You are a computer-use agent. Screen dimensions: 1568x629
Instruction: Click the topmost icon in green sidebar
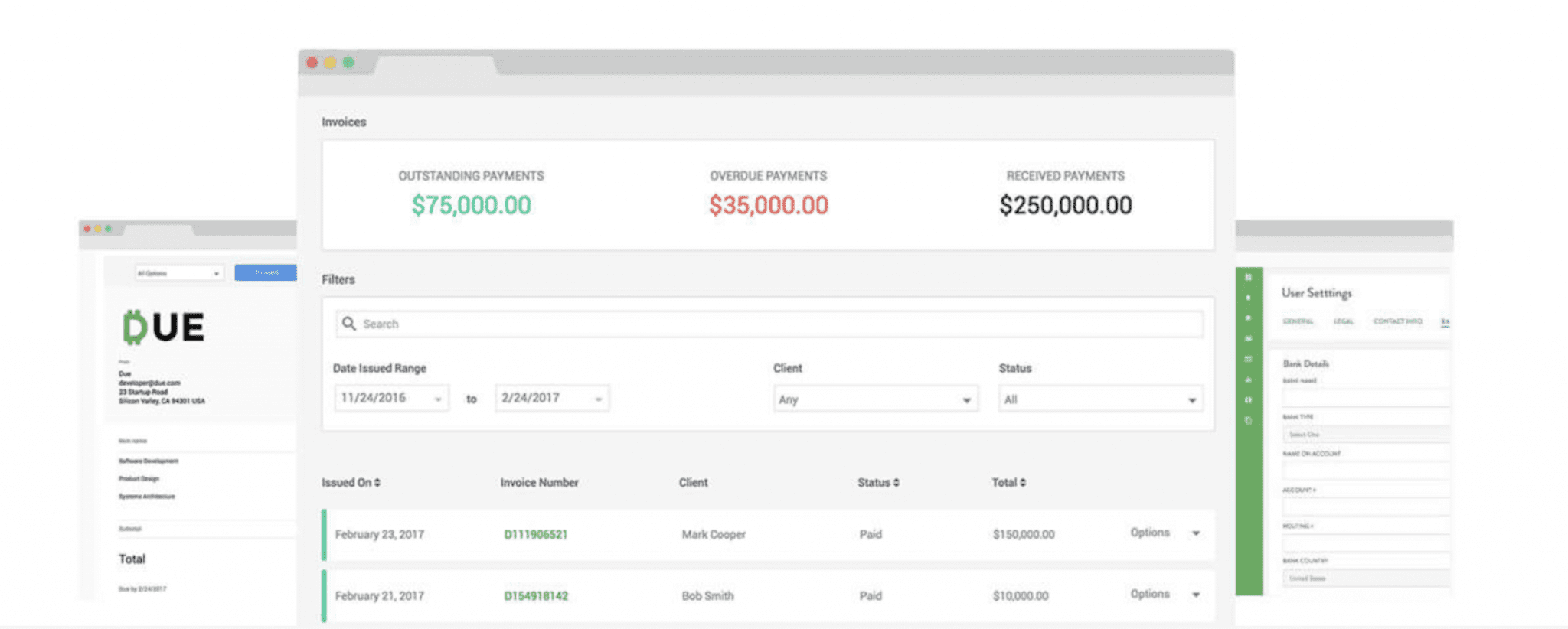(1248, 278)
